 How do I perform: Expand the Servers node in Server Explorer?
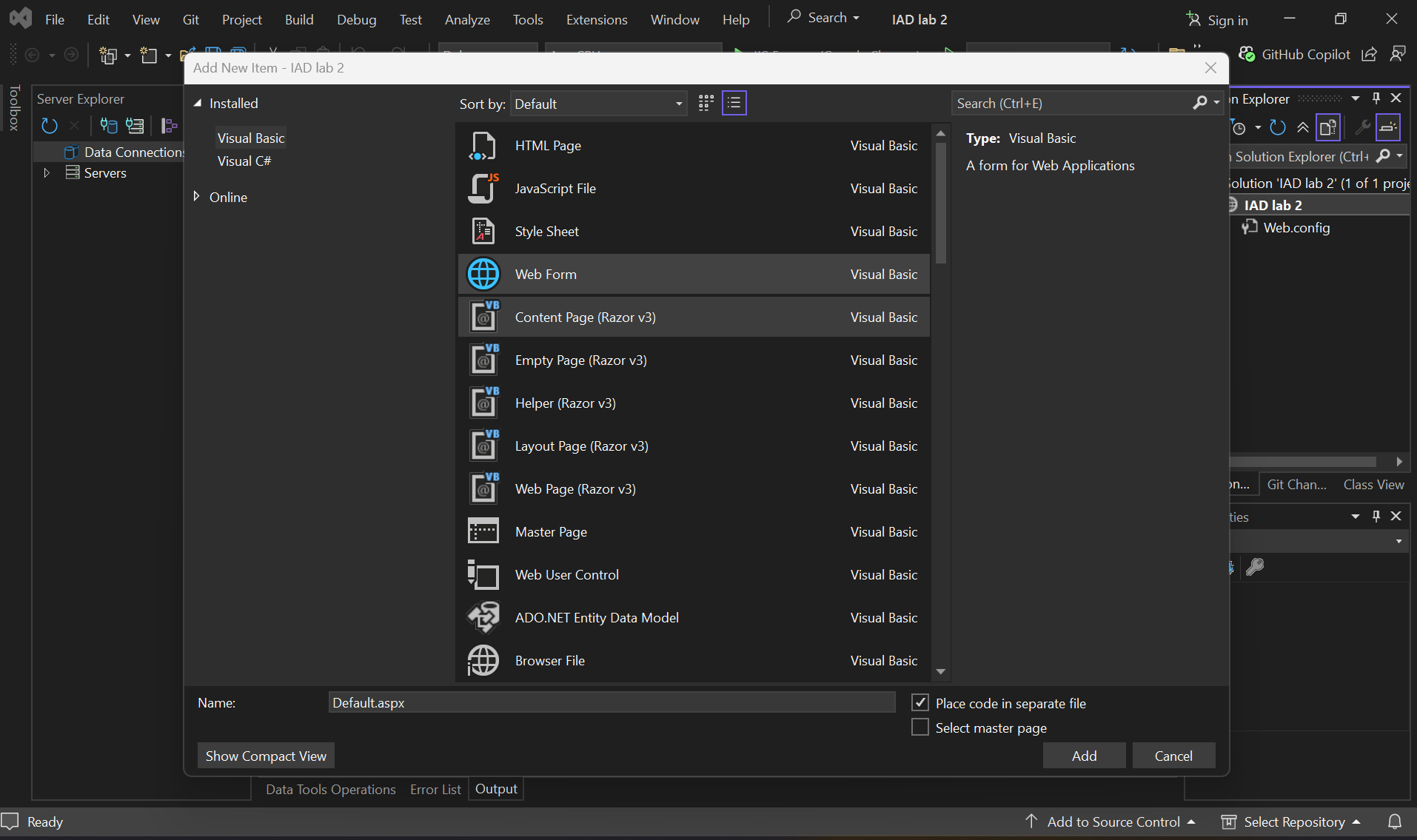46,172
